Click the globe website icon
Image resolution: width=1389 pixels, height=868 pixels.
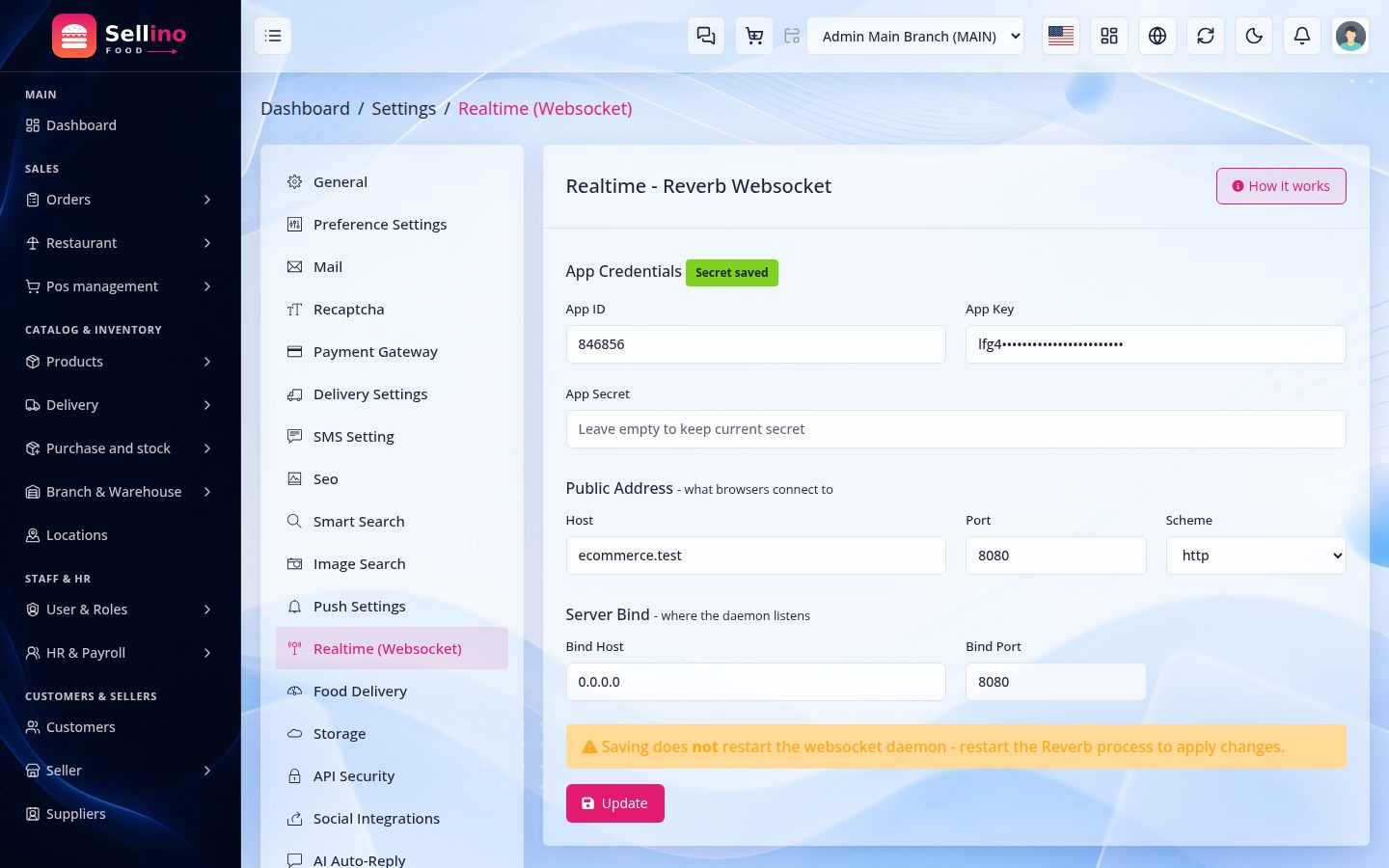(x=1157, y=36)
